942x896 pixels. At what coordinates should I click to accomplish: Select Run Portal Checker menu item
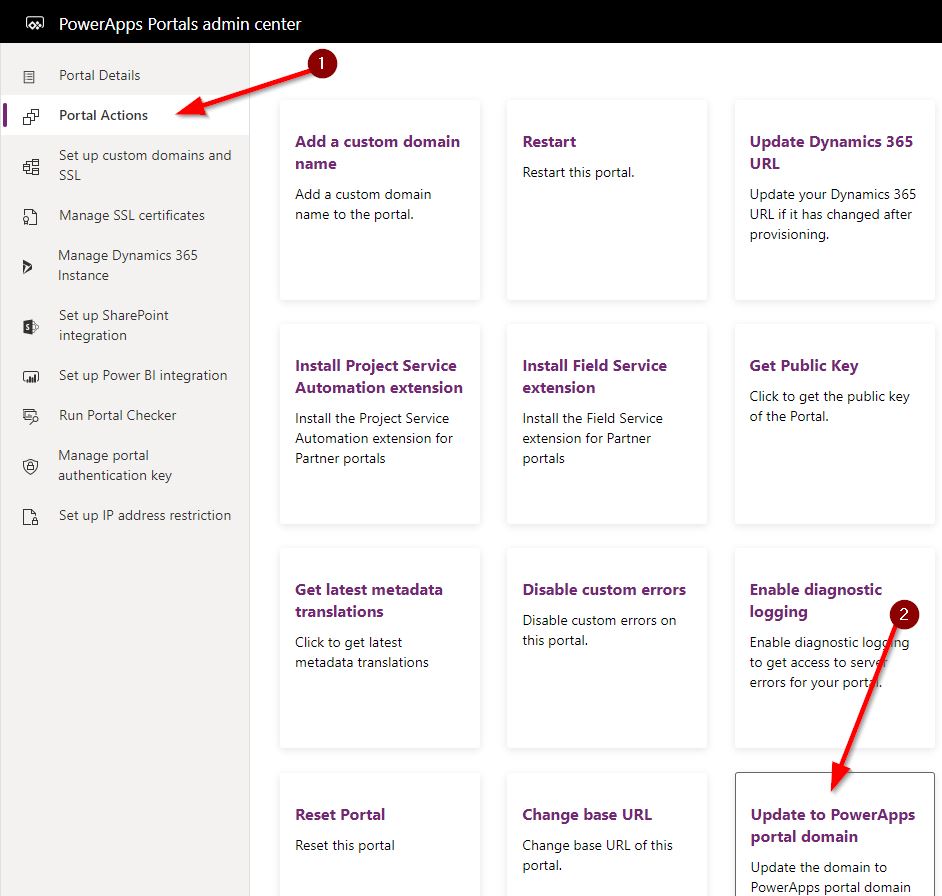point(125,415)
